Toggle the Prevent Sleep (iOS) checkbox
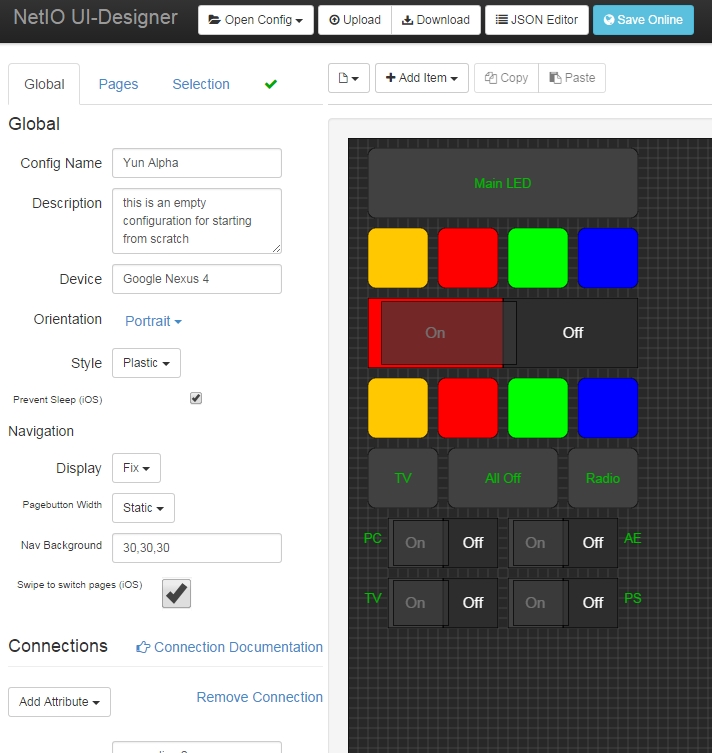 click(196, 398)
